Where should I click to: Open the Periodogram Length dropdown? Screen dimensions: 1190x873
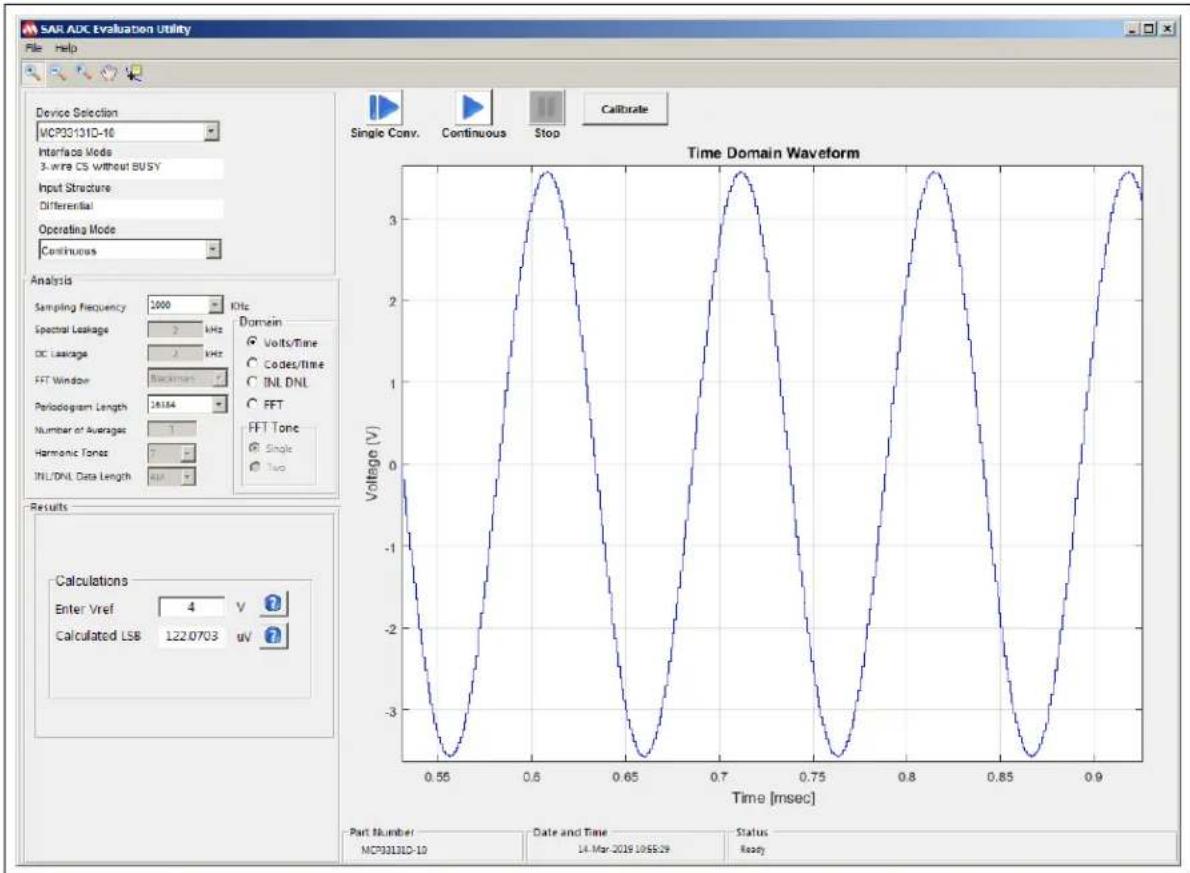pyautogui.click(x=219, y=405)
